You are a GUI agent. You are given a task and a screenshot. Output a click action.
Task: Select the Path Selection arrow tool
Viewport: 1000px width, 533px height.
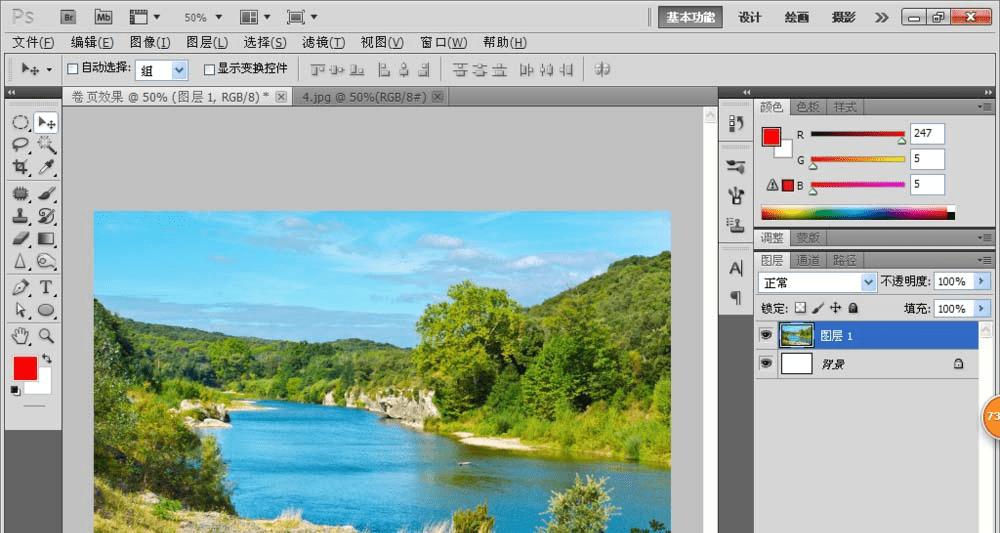[x=20, y=310]
